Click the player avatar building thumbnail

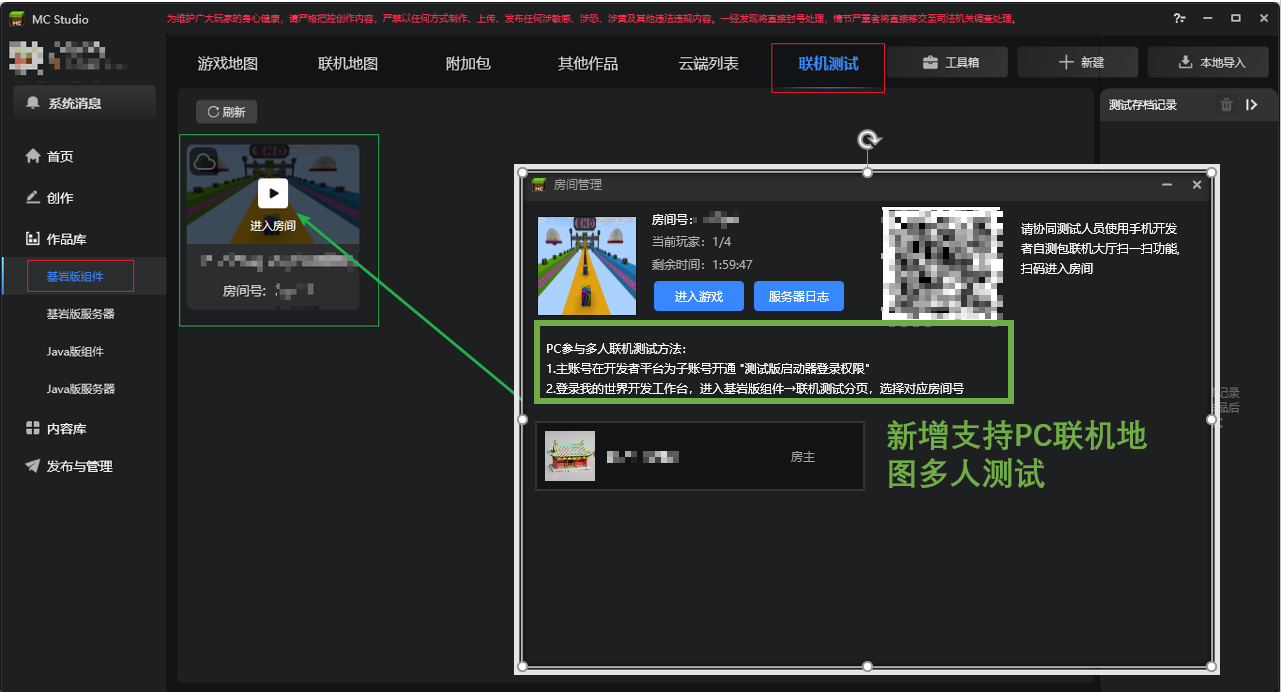coord(570,456)
